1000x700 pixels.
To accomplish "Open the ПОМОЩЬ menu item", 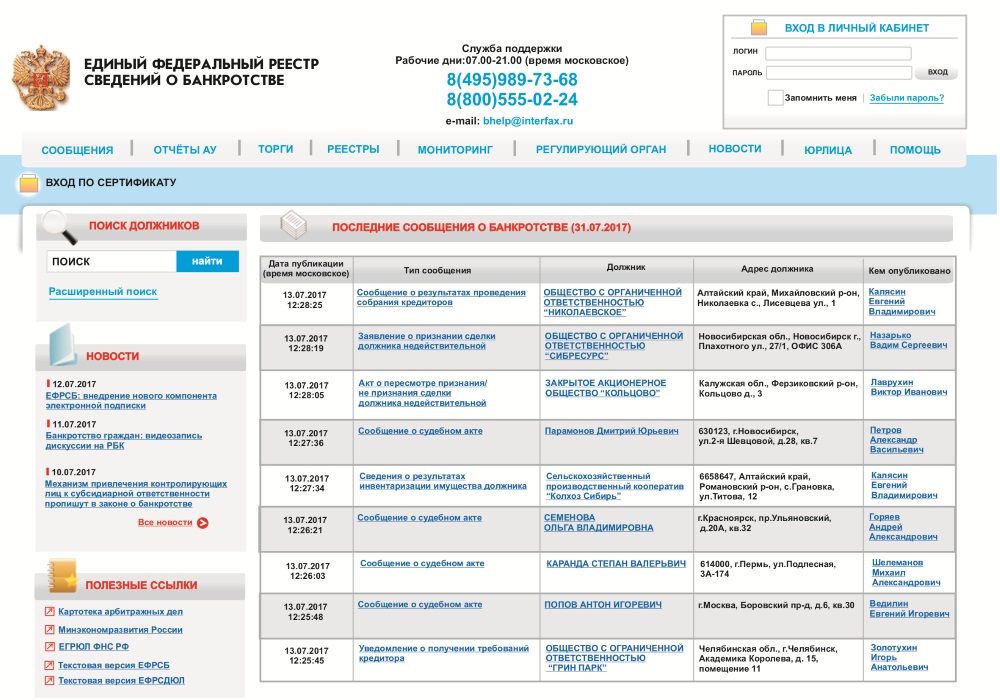I will tap(915, 150).
